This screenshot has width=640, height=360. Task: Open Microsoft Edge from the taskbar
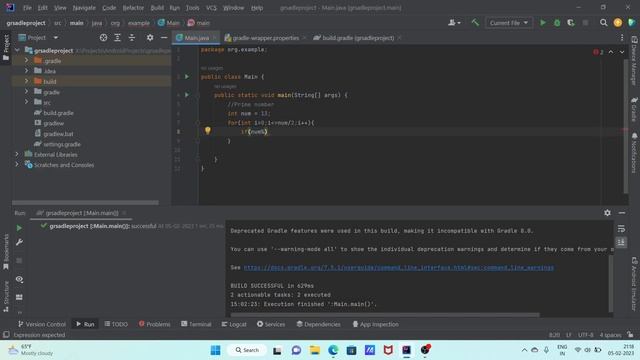333,350
